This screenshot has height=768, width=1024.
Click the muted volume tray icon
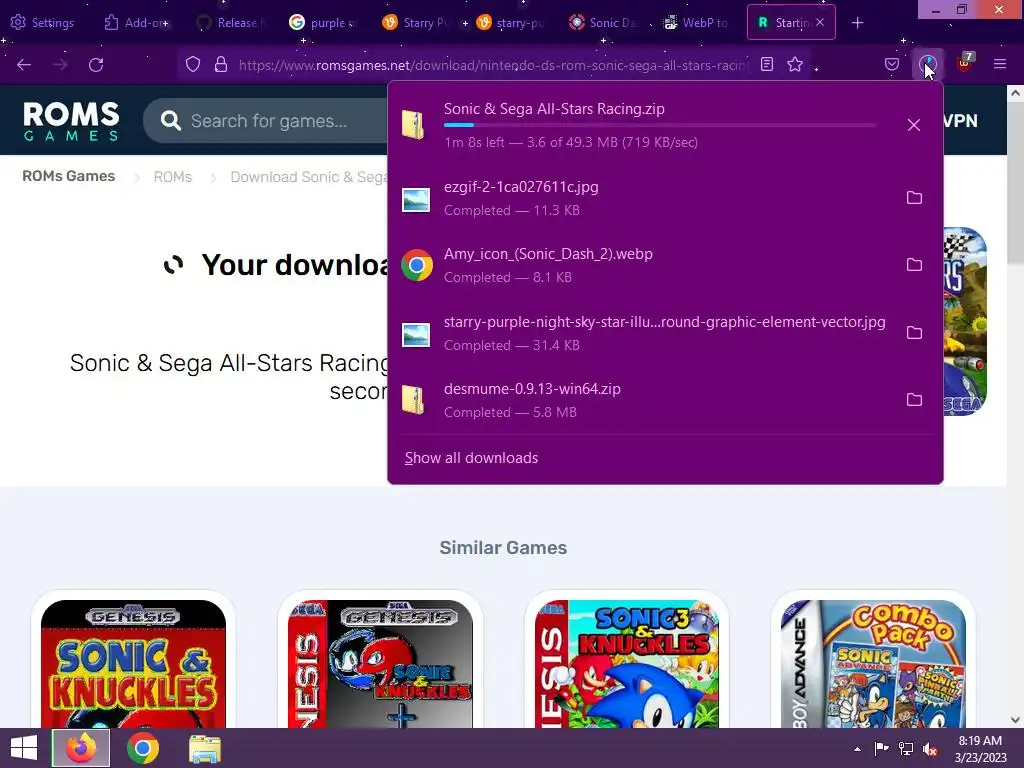[x=930, y=749]
